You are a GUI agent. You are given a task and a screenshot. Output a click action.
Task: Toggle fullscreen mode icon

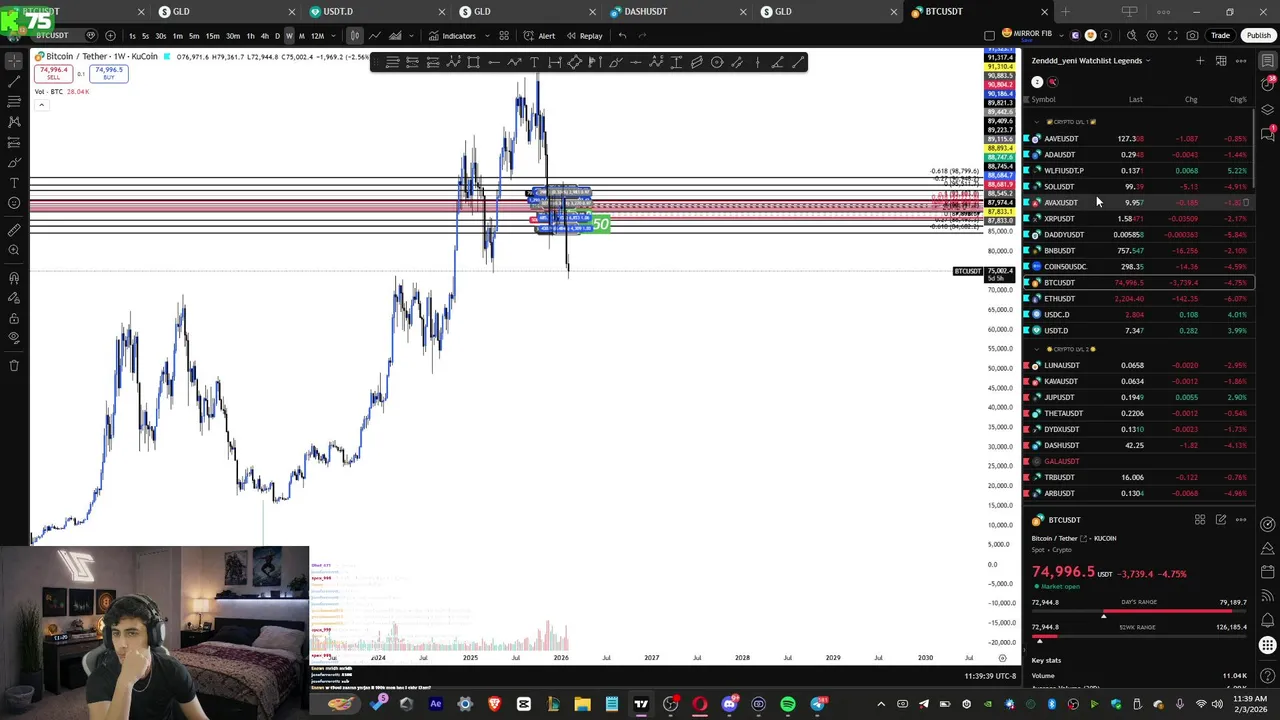(x=1172, y=36)
